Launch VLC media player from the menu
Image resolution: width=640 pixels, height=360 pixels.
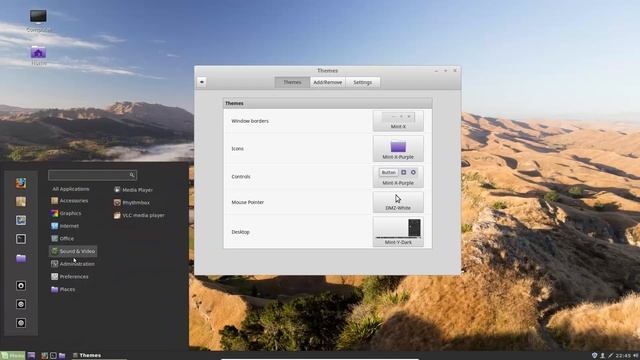click(x=139, y=215)
